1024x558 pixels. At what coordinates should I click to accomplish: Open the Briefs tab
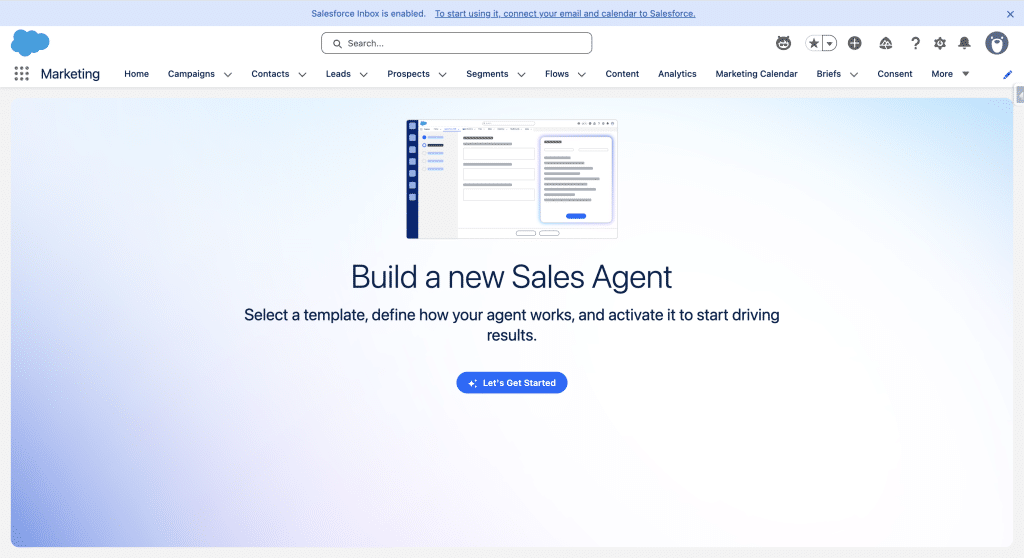click(829, 74)
